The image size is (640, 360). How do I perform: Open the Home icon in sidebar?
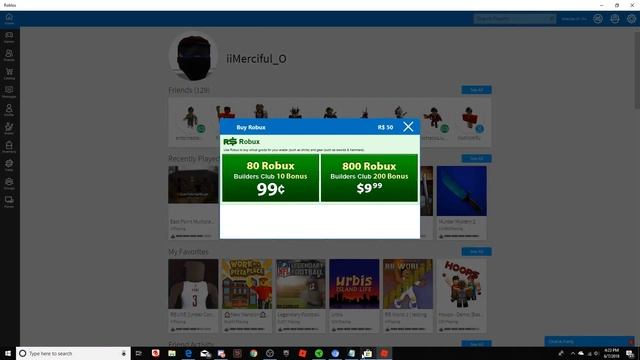pyautogui.click(x=9, y=18)
